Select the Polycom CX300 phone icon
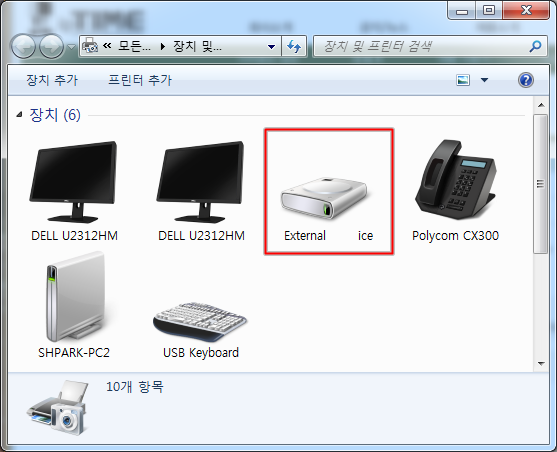The width and height of the screenshot is (557, 452). (x=455, y=179)
